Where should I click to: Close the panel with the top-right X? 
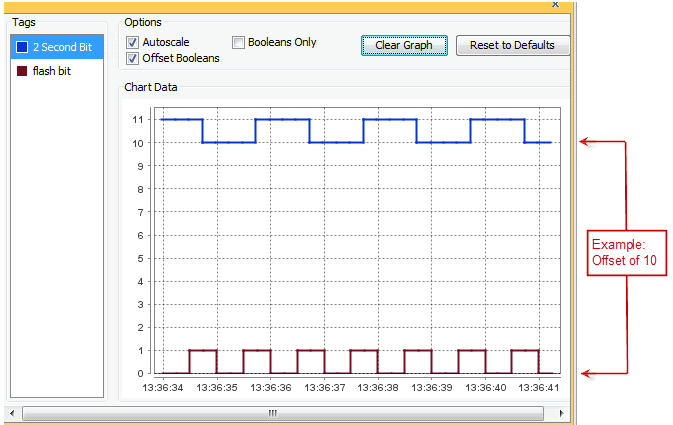click(555, 5)
